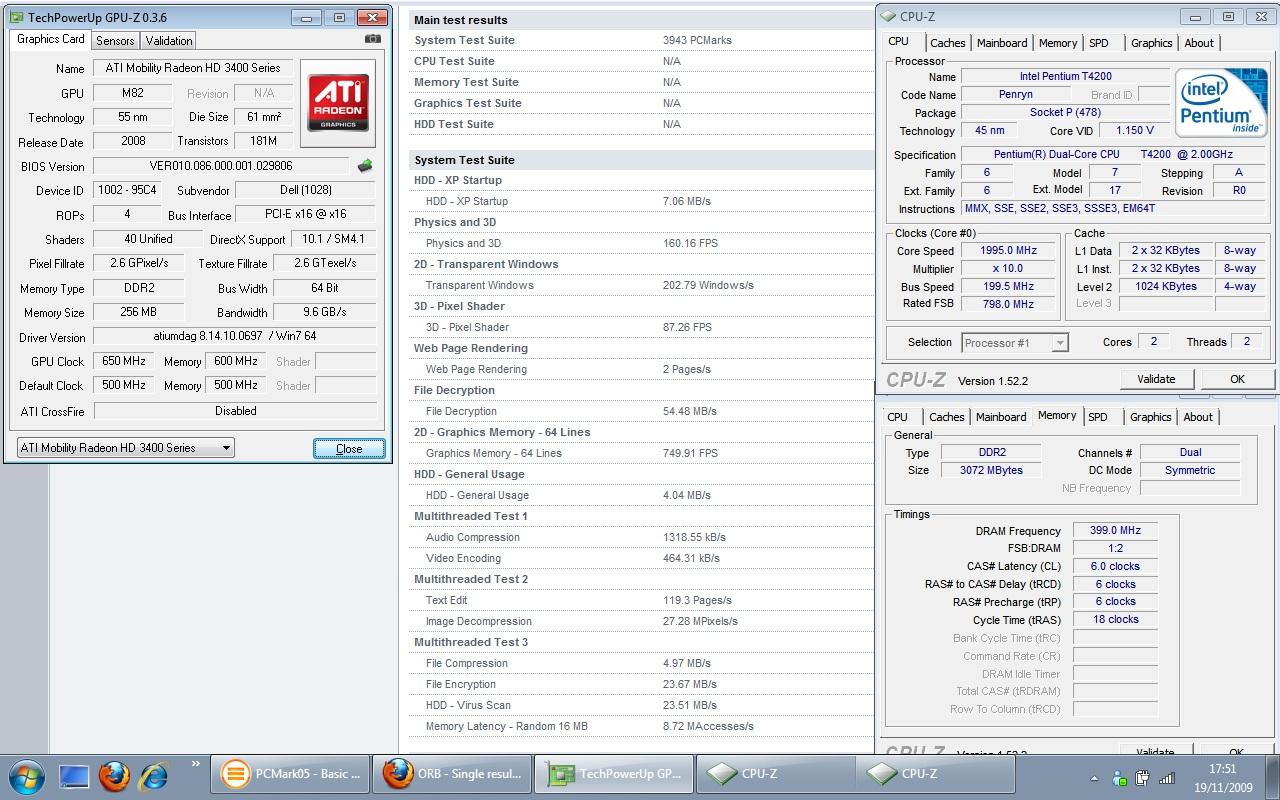Click the Close button in GPU-Z
The height and width of the screenshot is (800, 1280).
[x=349, y=449]
